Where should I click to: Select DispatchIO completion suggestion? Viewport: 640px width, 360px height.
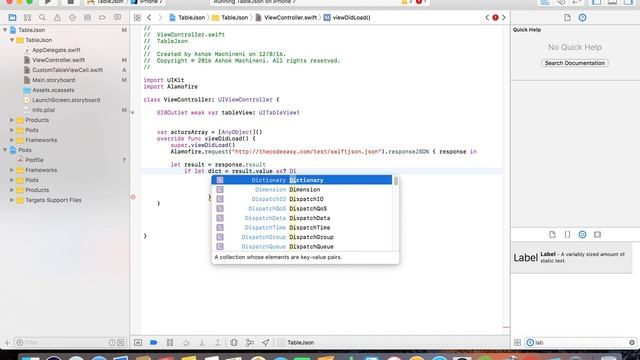point(302,199)
